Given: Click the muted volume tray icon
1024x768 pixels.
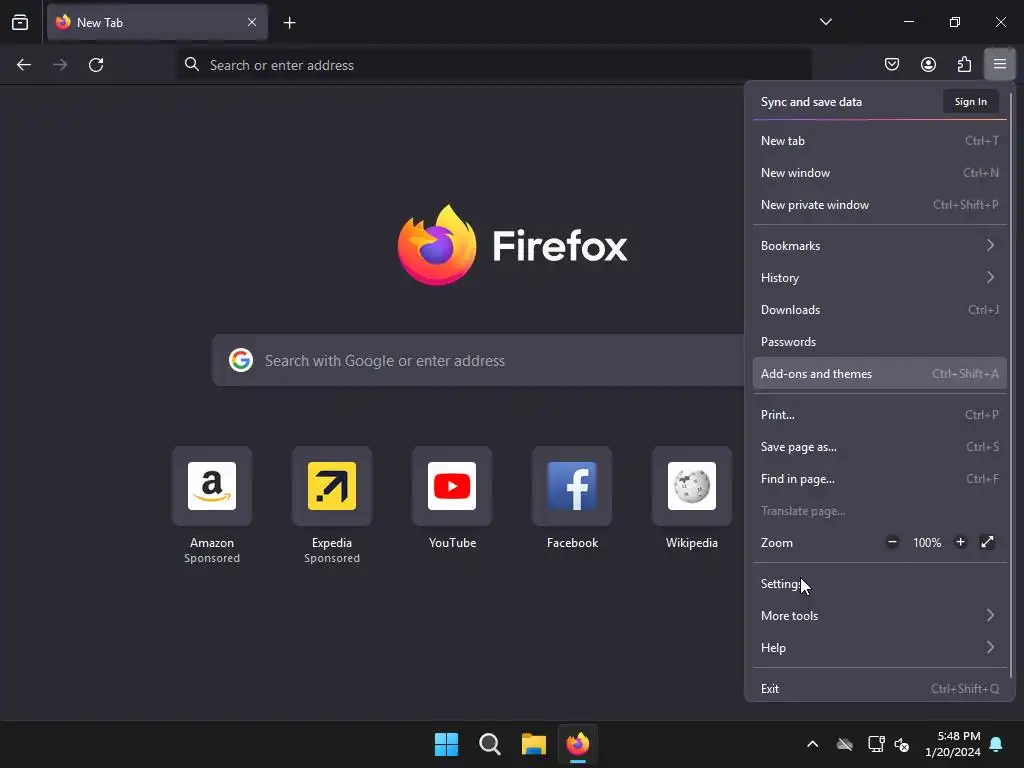Looking at the screenshot, I should pos(902,744).
